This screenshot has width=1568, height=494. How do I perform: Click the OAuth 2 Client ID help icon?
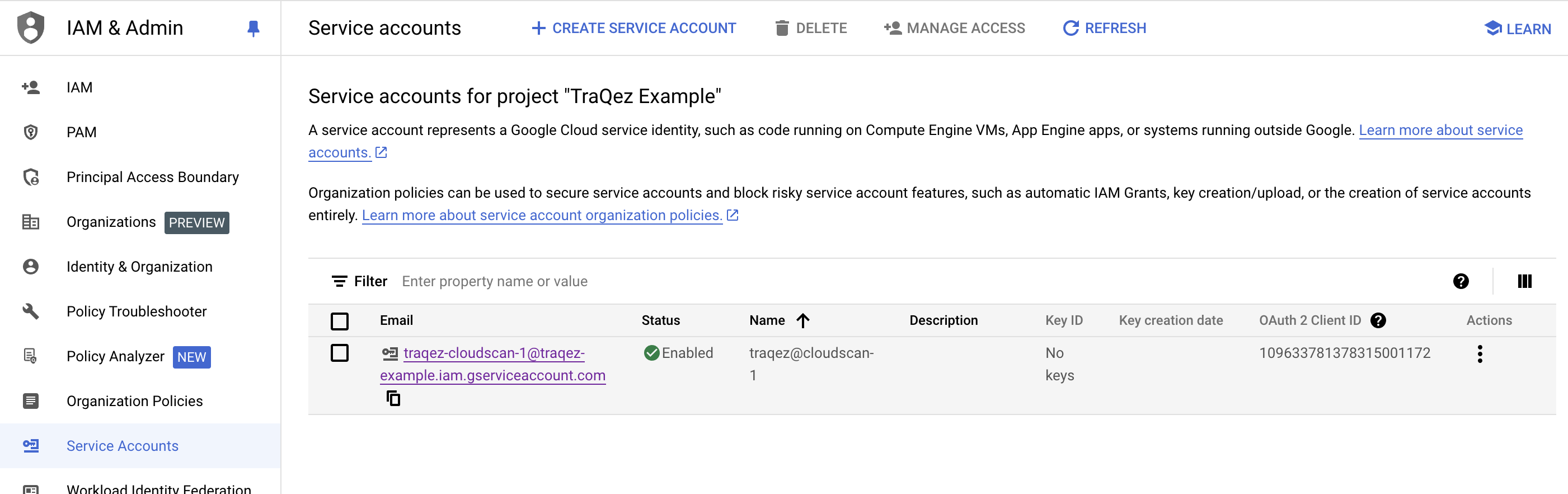[x=1378, y=320]
